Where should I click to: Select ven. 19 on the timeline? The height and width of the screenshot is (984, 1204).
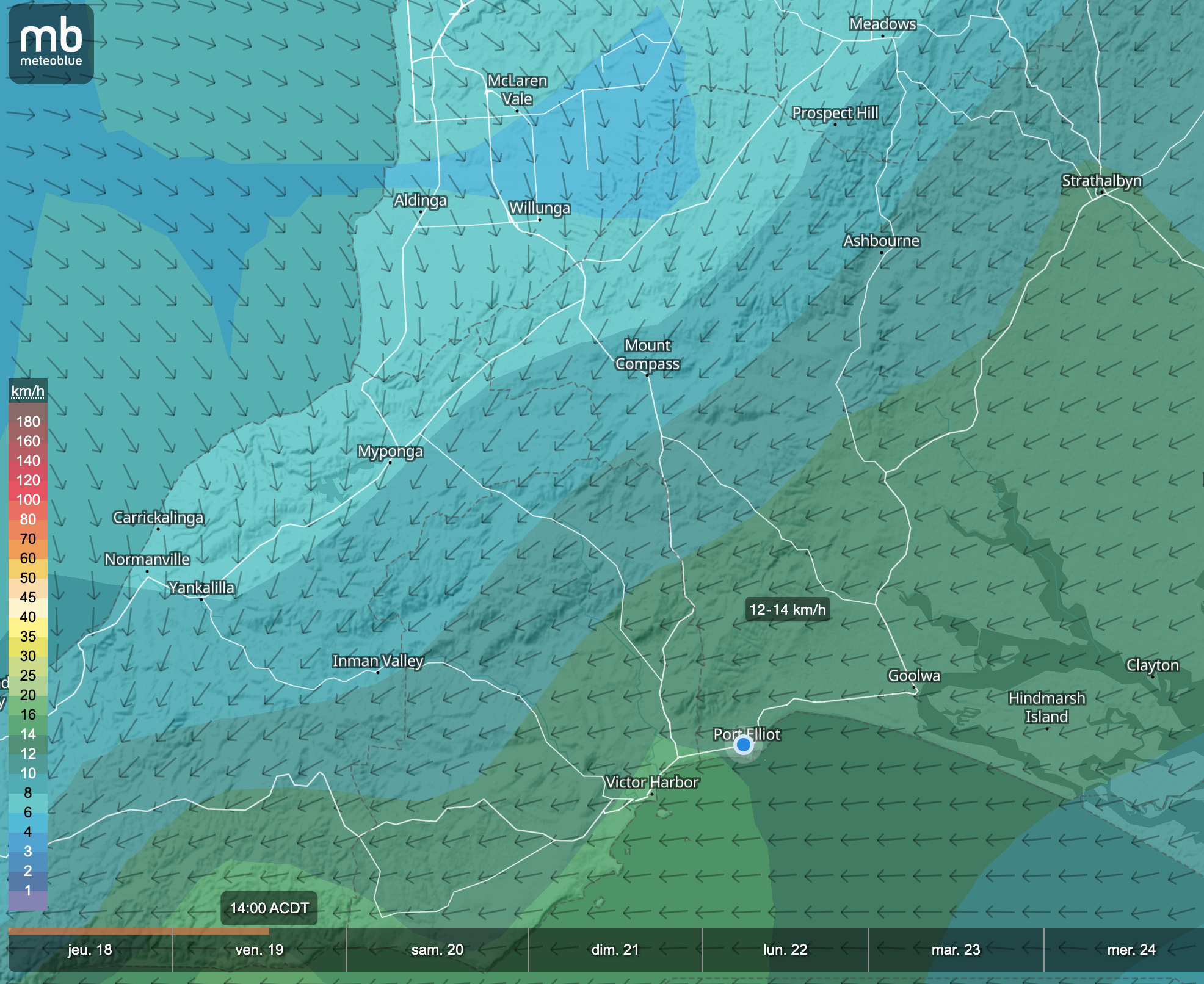pos(259,950)
